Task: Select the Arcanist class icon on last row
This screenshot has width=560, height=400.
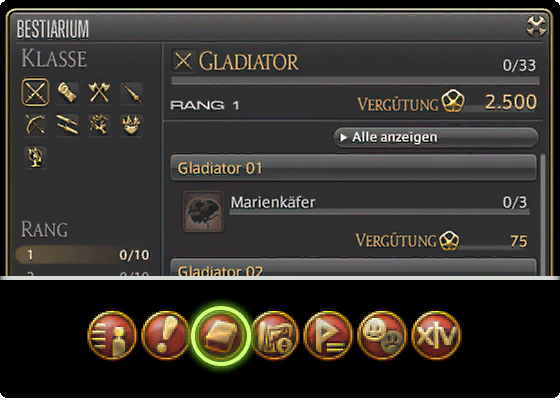Action: point(35,156)
